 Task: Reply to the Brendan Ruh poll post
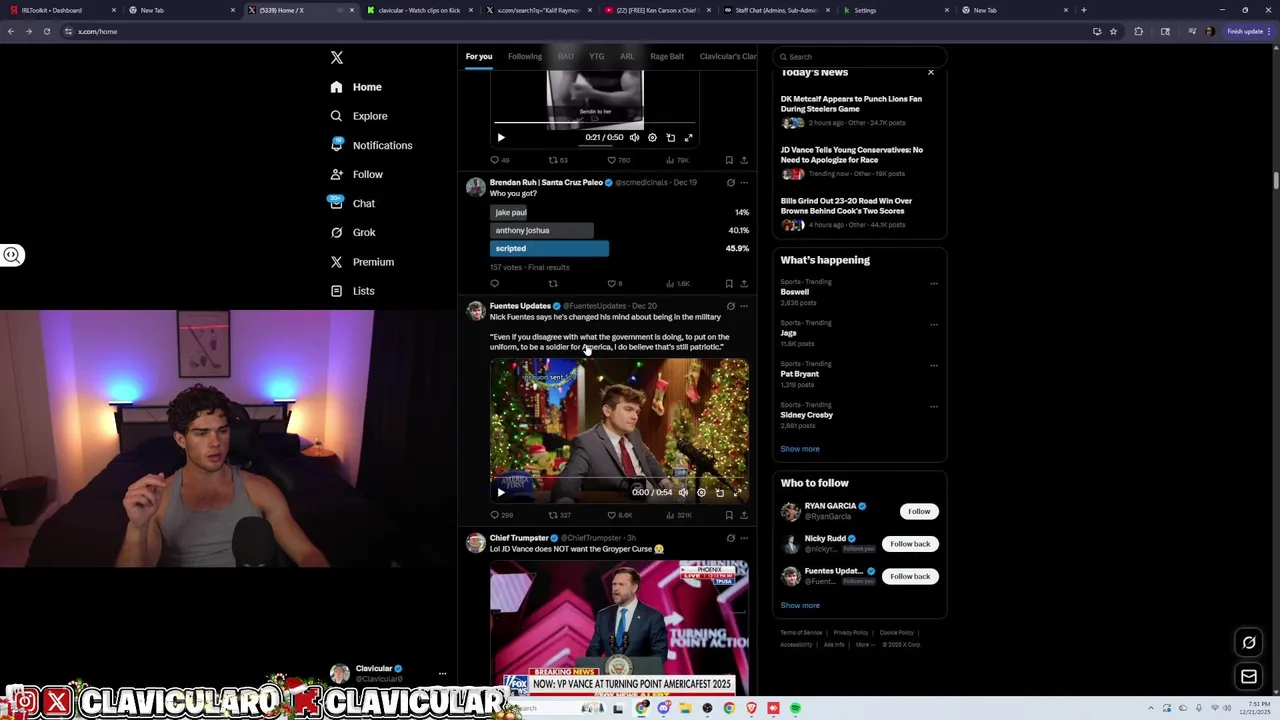pos(494,284)
